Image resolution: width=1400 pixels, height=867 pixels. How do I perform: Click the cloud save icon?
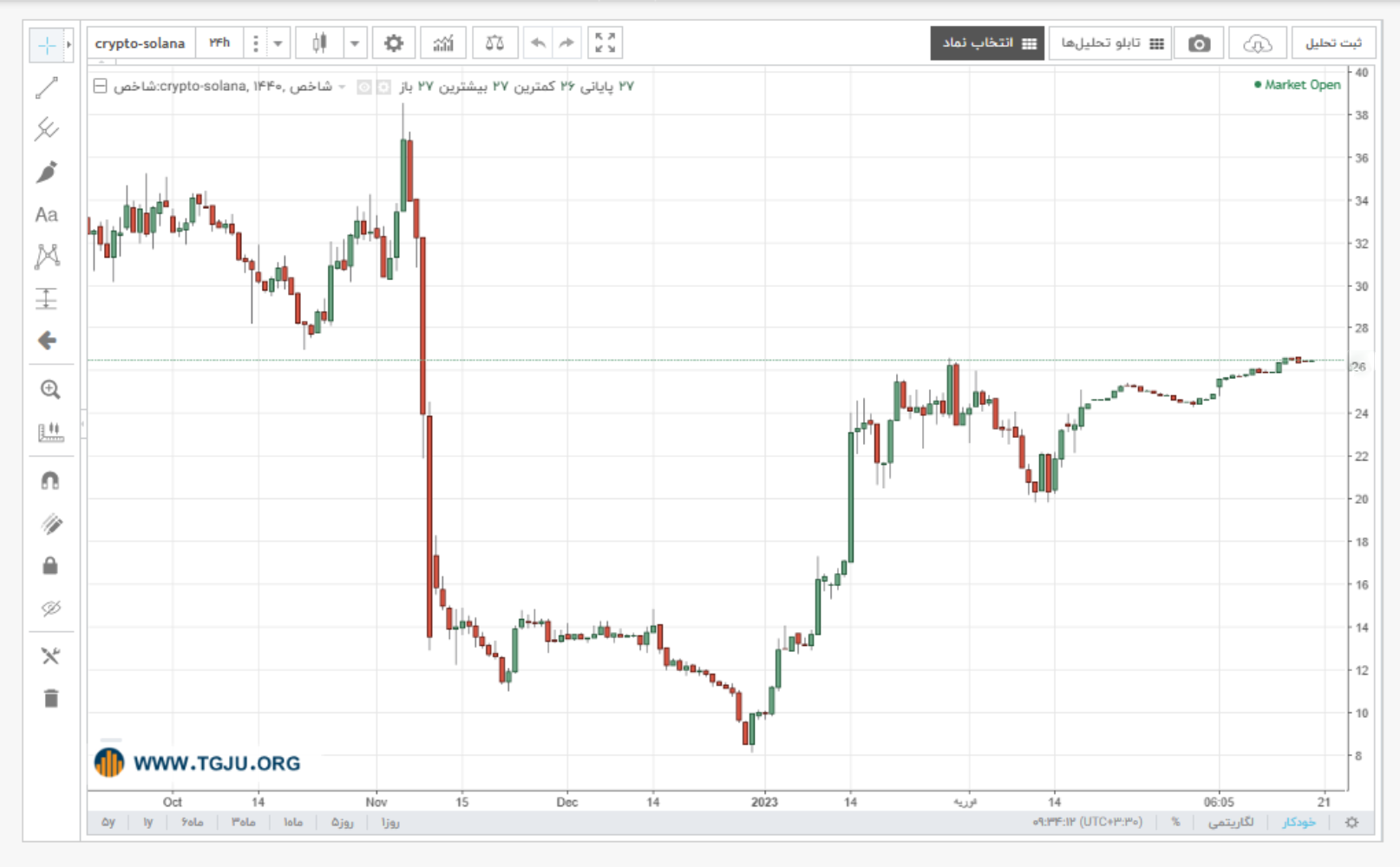pyautogui.click(x=1257, y=43)
